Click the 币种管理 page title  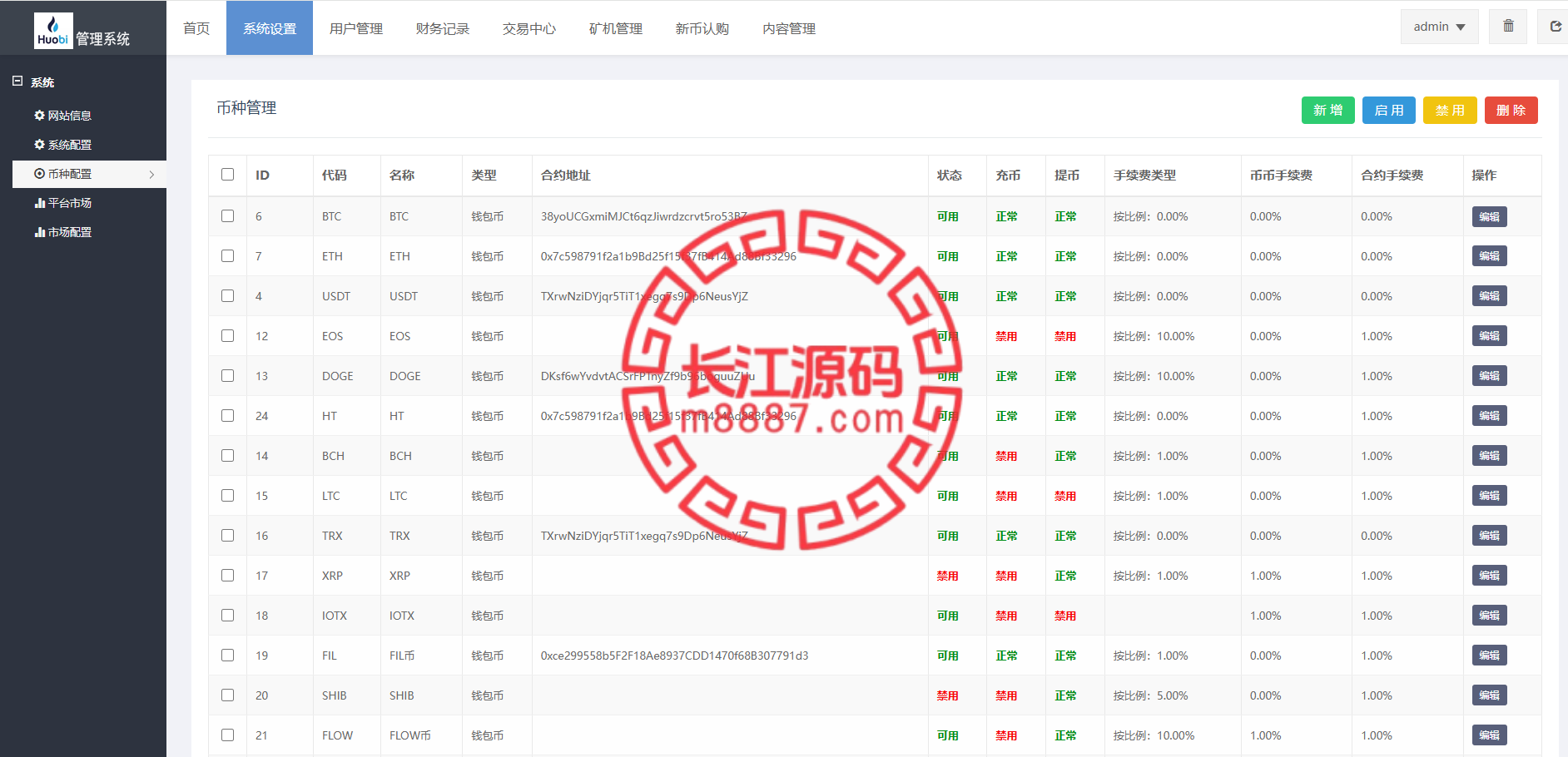(246, 108)
